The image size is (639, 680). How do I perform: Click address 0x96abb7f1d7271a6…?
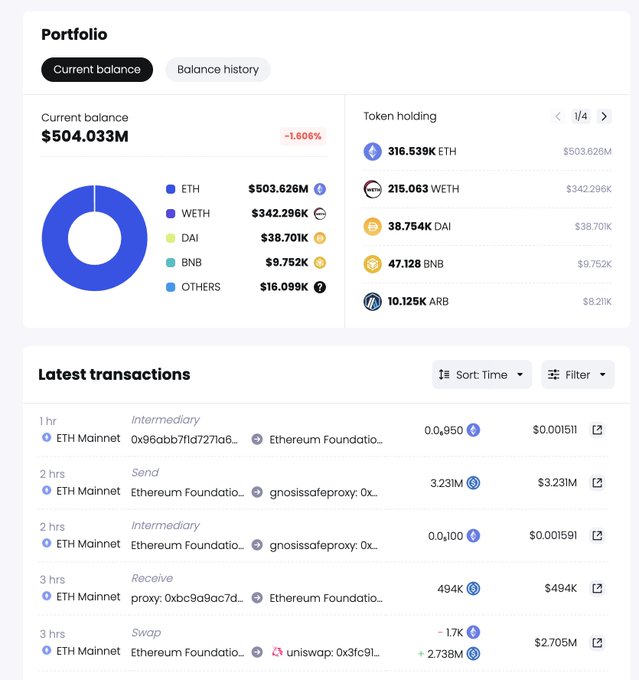[x=184, y=440]
